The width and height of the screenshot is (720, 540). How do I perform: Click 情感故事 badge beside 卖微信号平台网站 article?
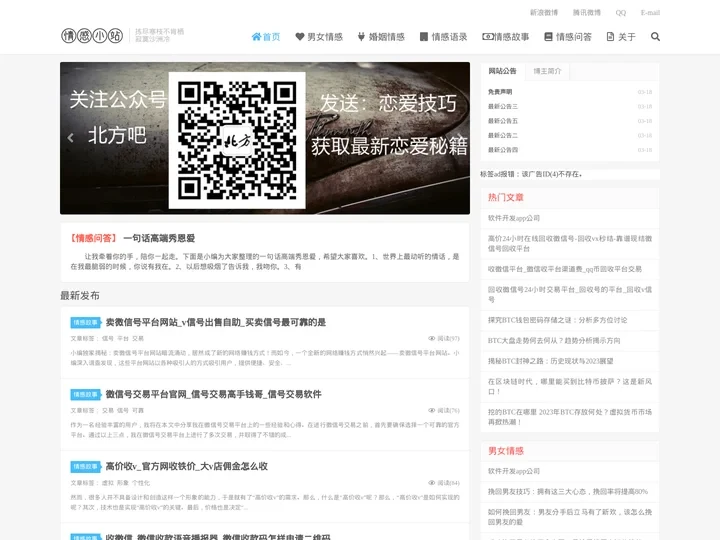(85, 322)
